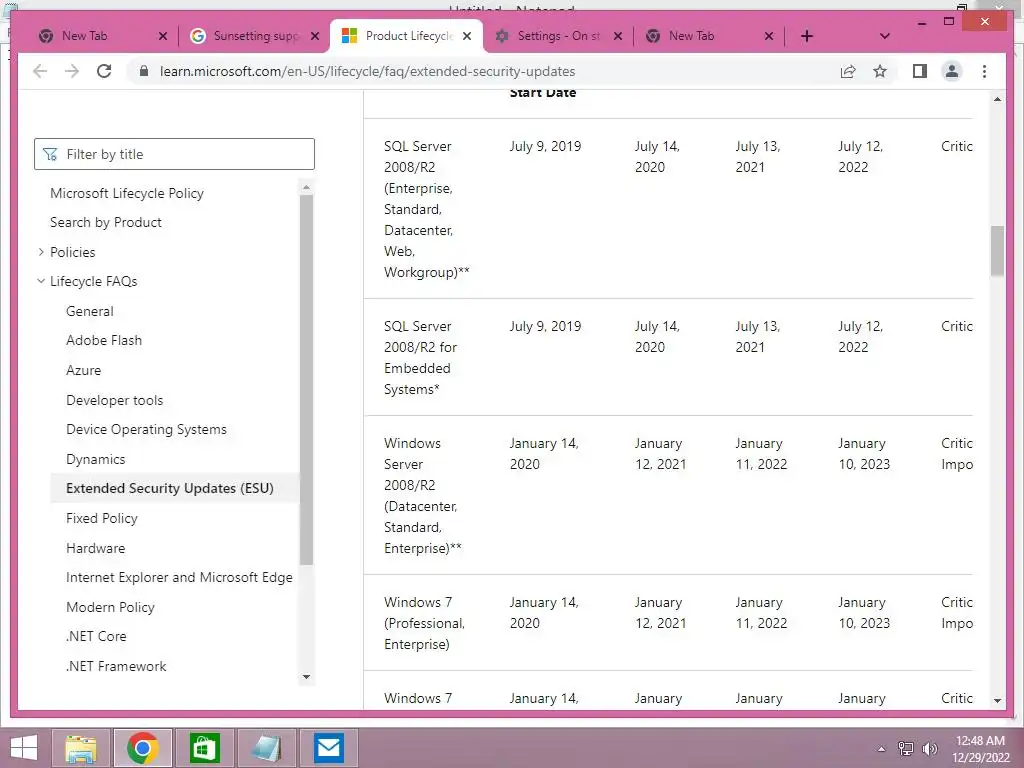The width and height of the screenshot is (1024, 768).
Task: Open the Hardware FAQ
Action: tap(95, 549)
